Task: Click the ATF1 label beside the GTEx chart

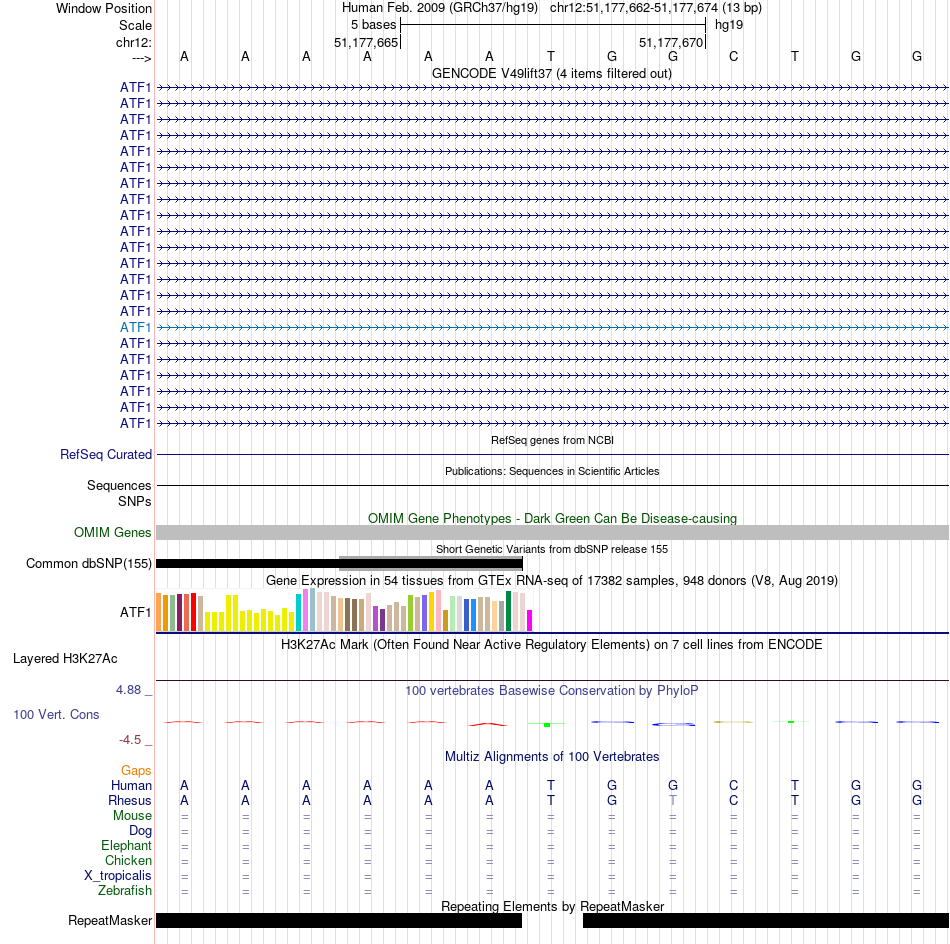Action: pos(135,613)
